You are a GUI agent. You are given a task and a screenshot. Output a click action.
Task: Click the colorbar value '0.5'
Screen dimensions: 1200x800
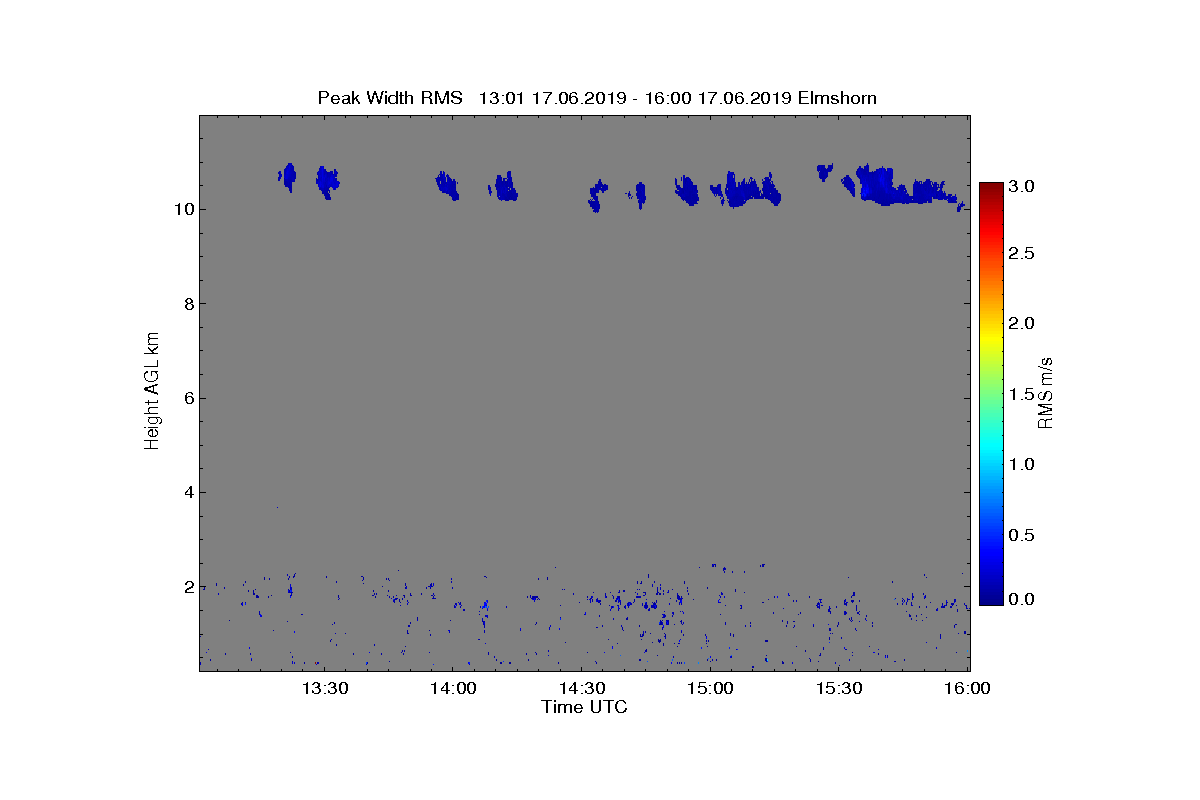[x=1021, y=536]
